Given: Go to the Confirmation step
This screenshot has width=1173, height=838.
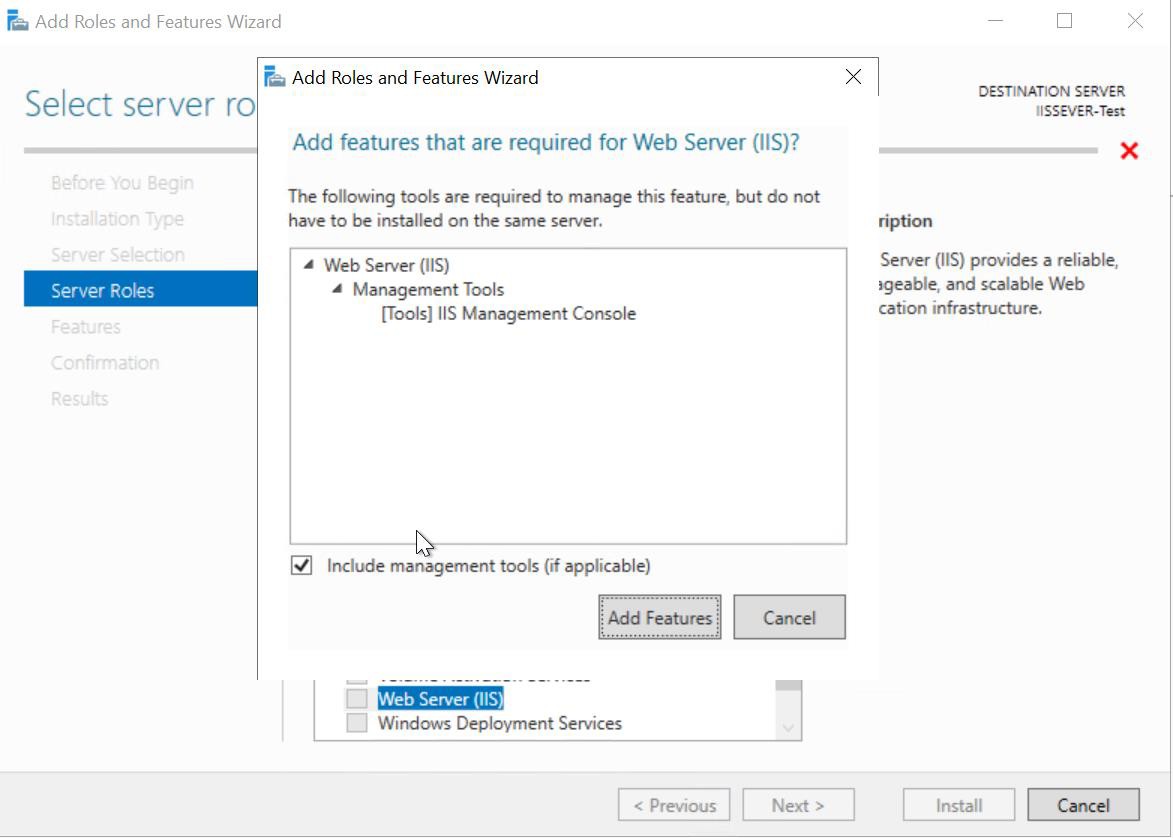Looking at the screenshot, I should pyautogui.click(x=105, y=362).
